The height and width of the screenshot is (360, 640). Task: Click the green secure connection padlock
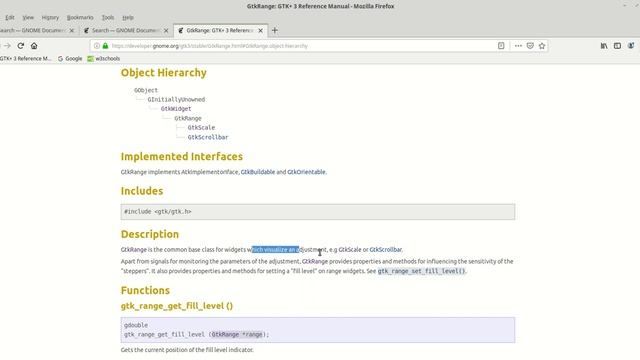[x=105, y=46]
